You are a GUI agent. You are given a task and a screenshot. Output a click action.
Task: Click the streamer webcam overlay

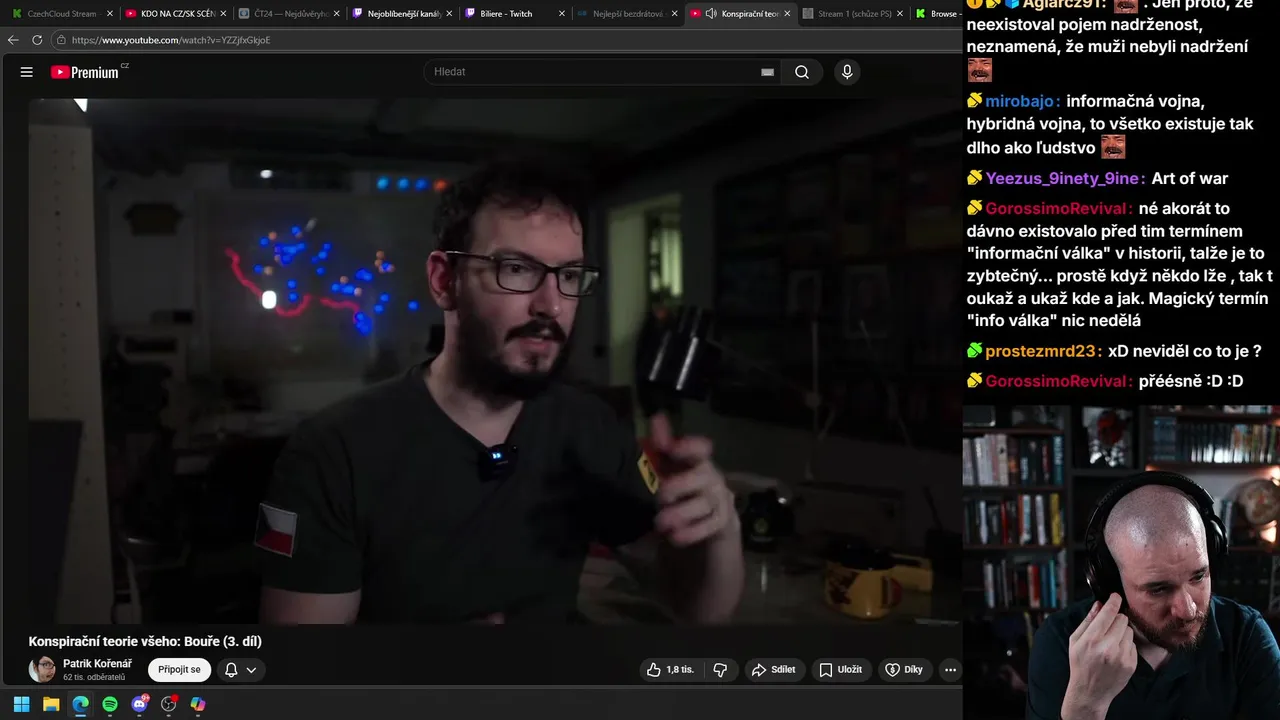point(1121,562)
